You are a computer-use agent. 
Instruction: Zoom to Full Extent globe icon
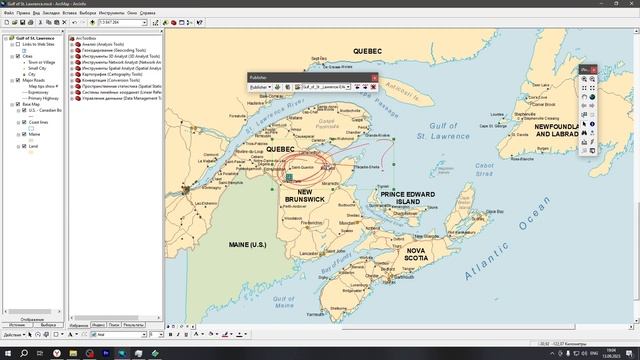click(592, 97)
